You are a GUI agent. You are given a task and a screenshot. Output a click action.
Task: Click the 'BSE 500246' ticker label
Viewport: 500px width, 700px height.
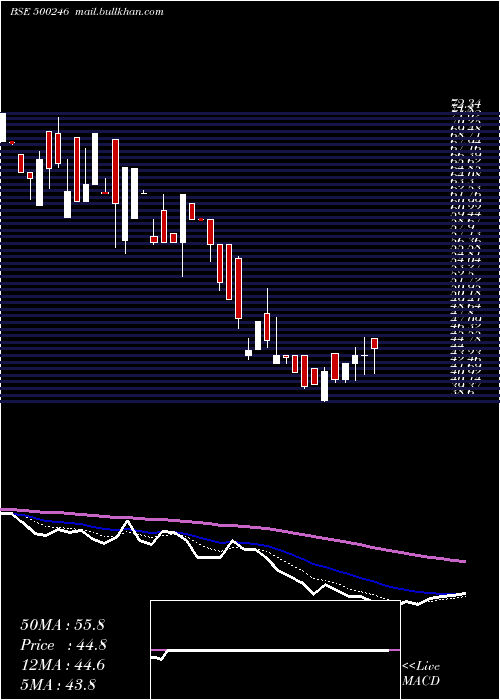pyautogui.click(x=39, y=12)
